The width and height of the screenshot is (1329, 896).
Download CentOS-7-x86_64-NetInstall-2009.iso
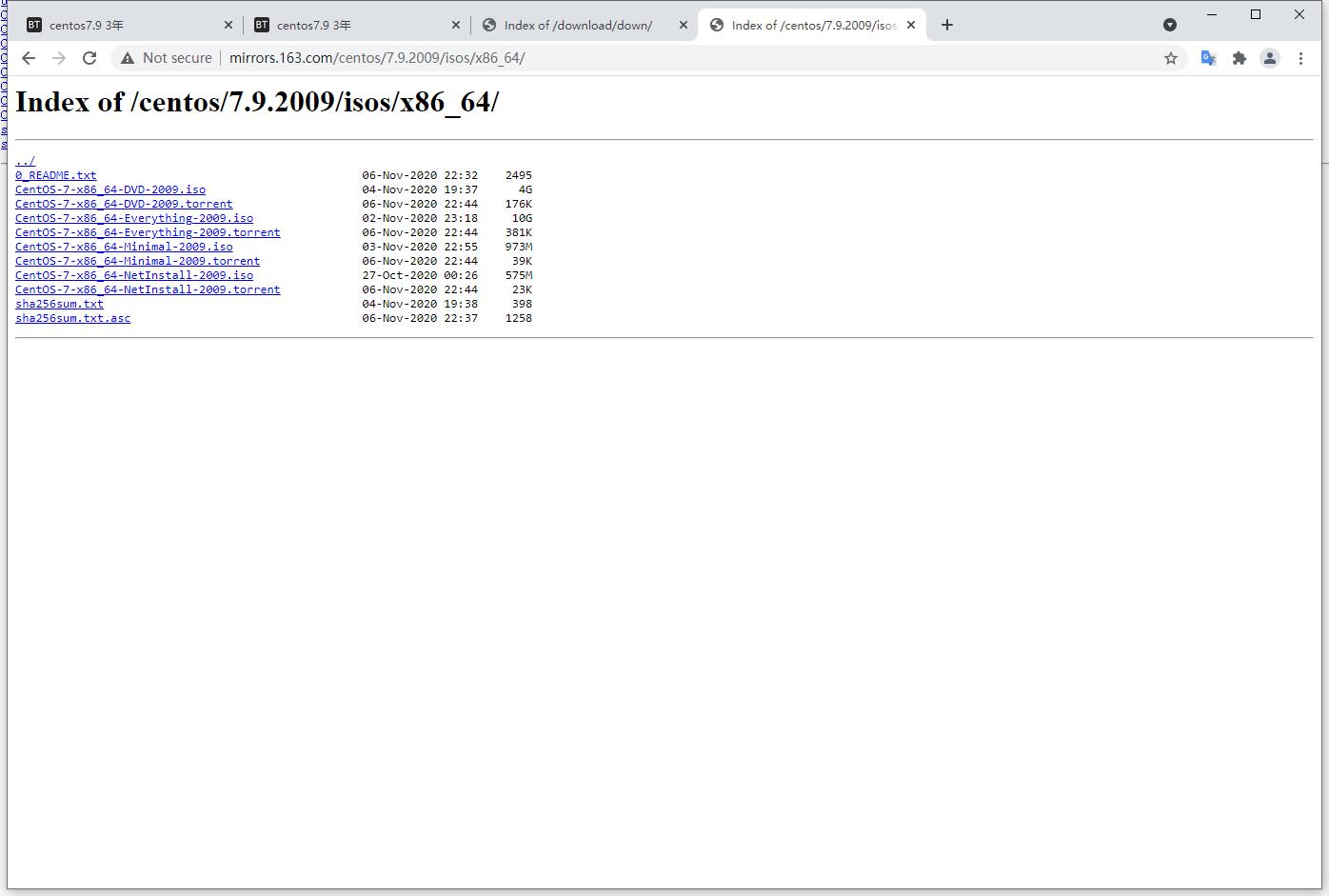tap(134, 275)
